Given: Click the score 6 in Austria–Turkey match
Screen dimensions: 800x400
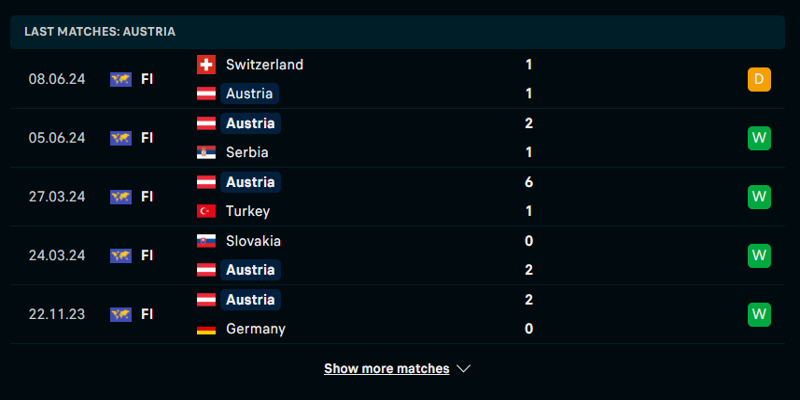Looking at the screenshot, I should point(528,182).
